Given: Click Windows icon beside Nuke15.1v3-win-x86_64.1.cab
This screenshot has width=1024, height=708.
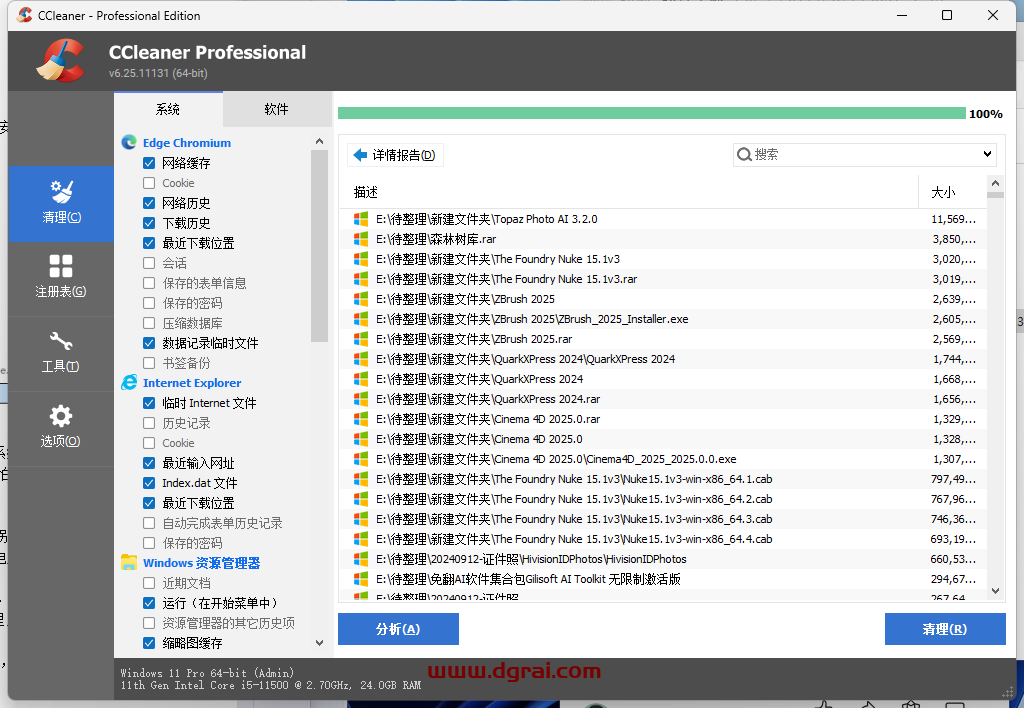Looking at the screenshot, I should (360, 479).
